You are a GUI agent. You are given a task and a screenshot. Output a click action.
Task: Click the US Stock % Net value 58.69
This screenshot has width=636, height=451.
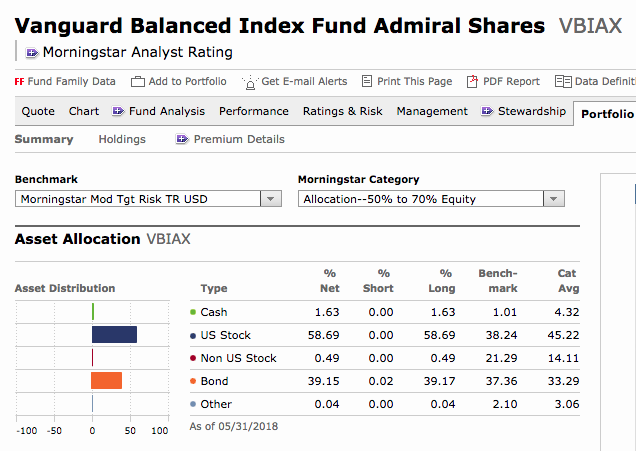tap(323, 335)
